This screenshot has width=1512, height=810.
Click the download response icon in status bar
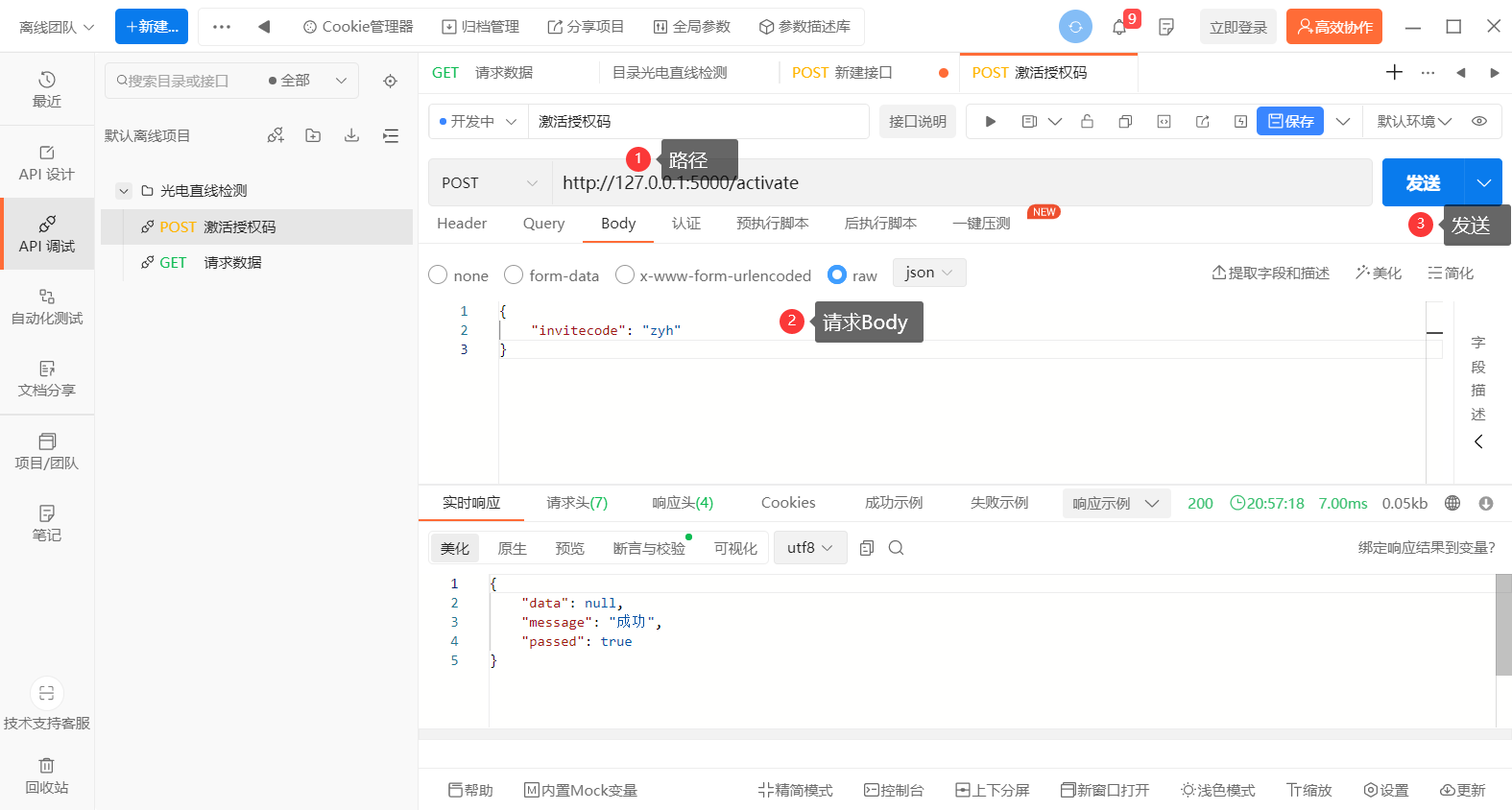tap(1486, 503)
